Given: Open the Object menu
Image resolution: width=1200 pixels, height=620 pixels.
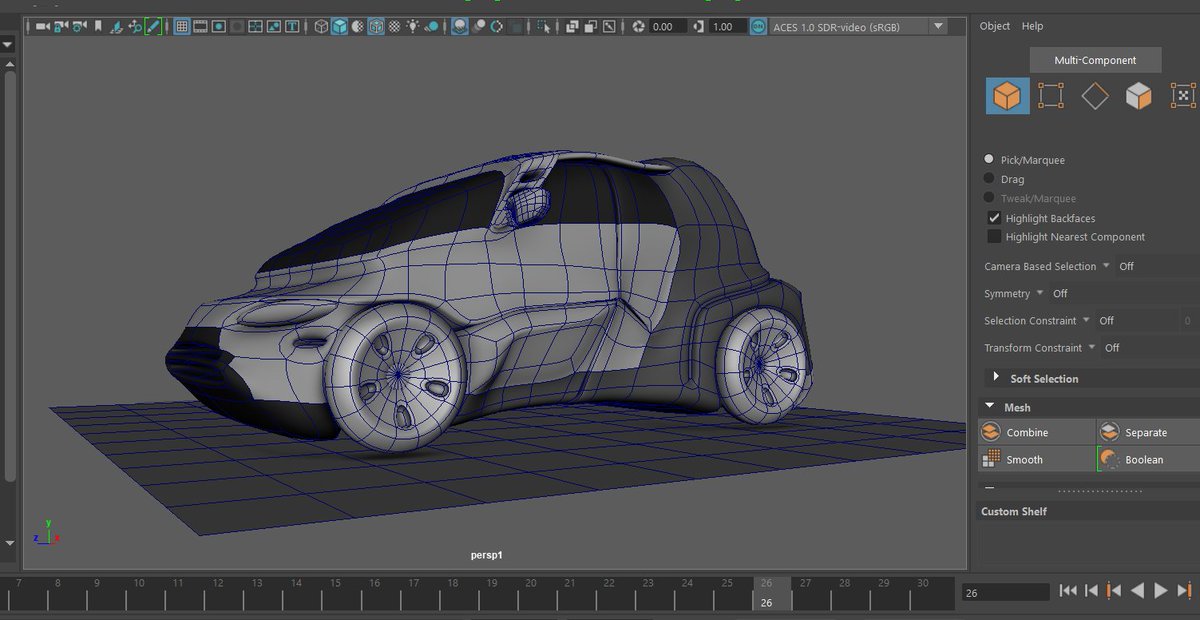Looking at the screenshot, I should (x=995, y=26).
